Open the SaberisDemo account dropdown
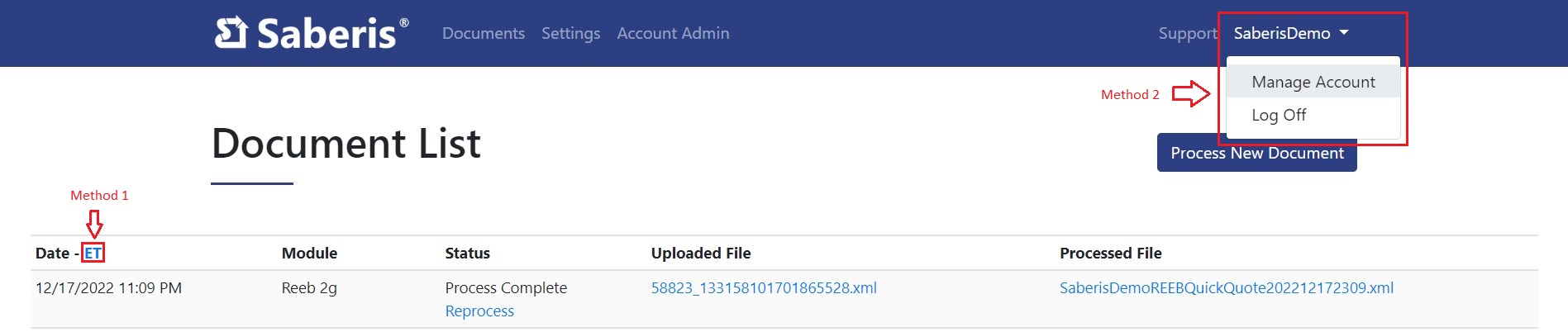Screen dimensions: 1568x332 (x=1291, y=33)
